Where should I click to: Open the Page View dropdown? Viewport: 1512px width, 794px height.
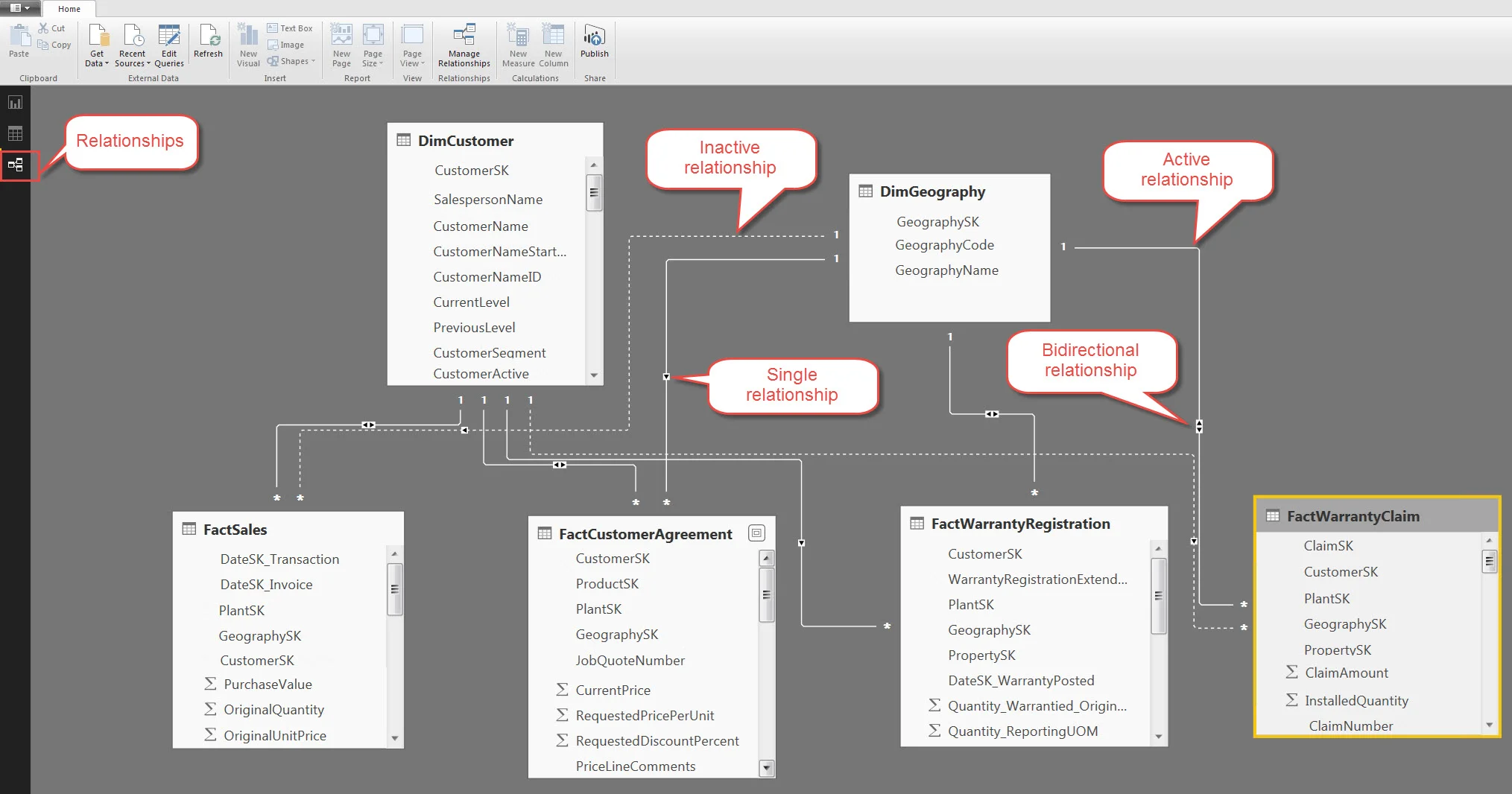(x=411, y=46)
